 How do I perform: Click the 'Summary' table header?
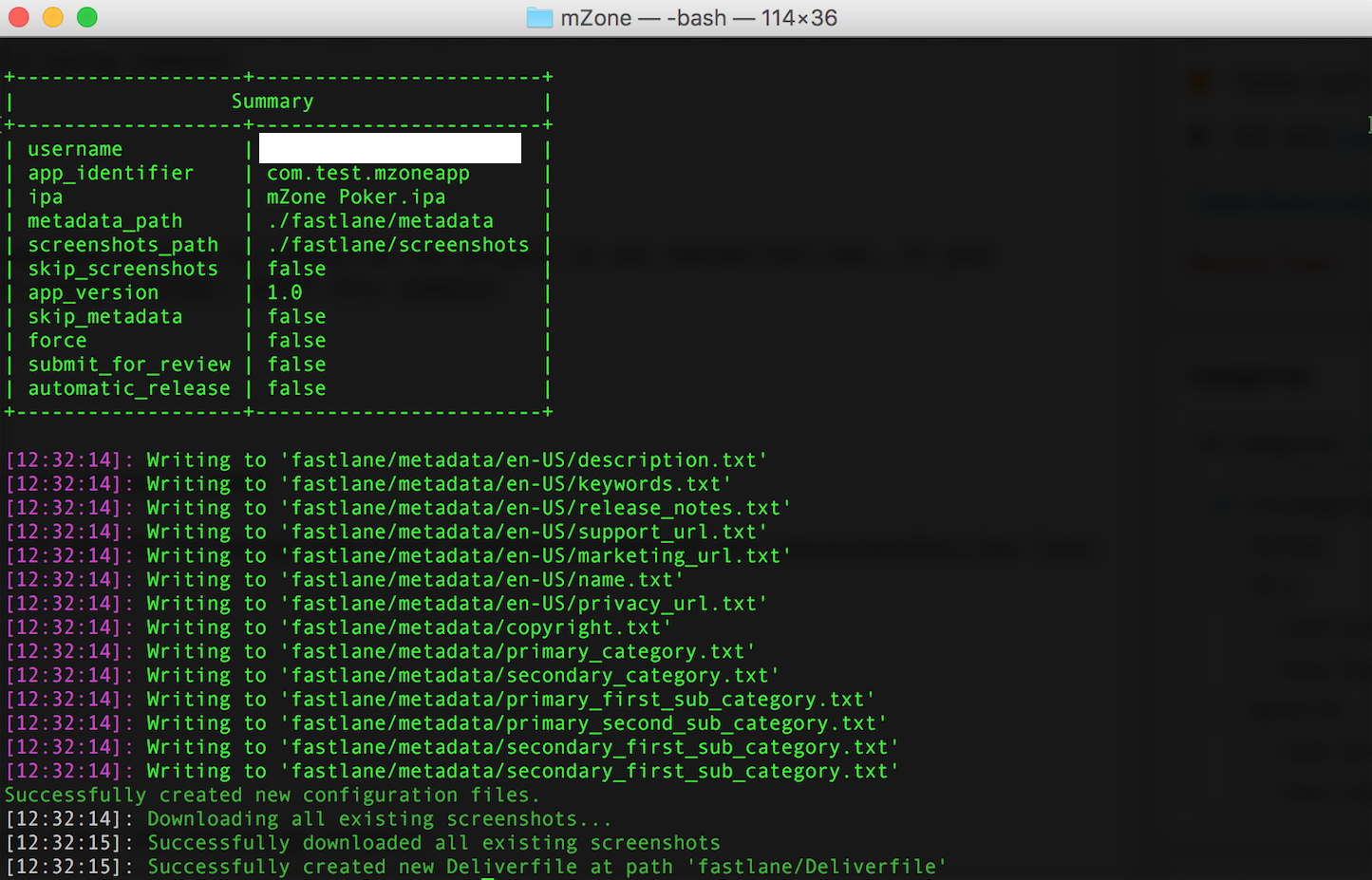273,102
